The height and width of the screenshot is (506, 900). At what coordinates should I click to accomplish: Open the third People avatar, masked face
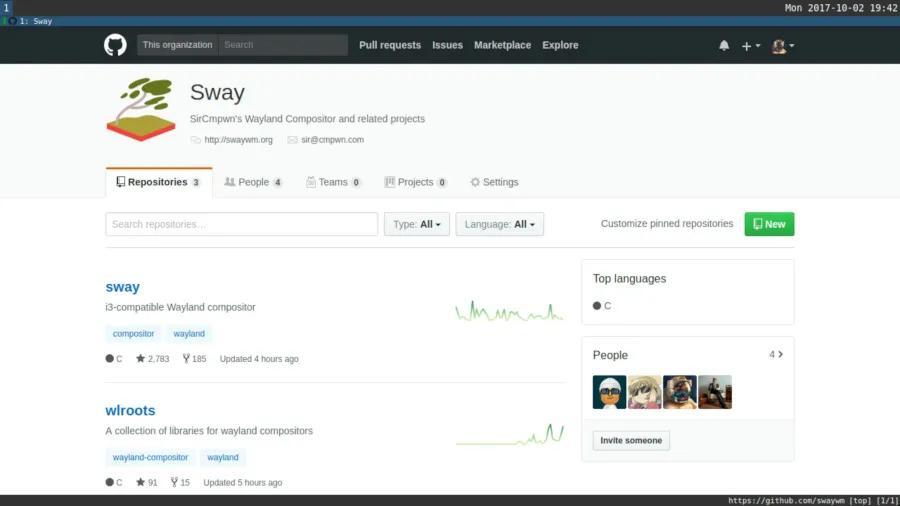point(680,392)
